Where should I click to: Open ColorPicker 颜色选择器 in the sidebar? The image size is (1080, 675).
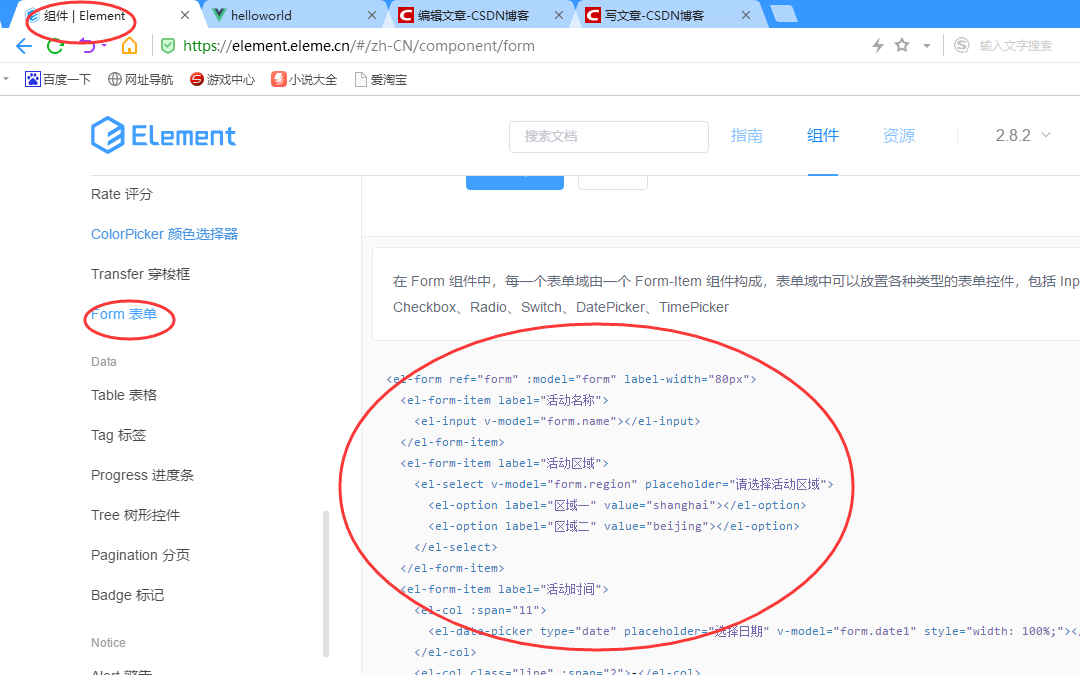coord(165,234)
